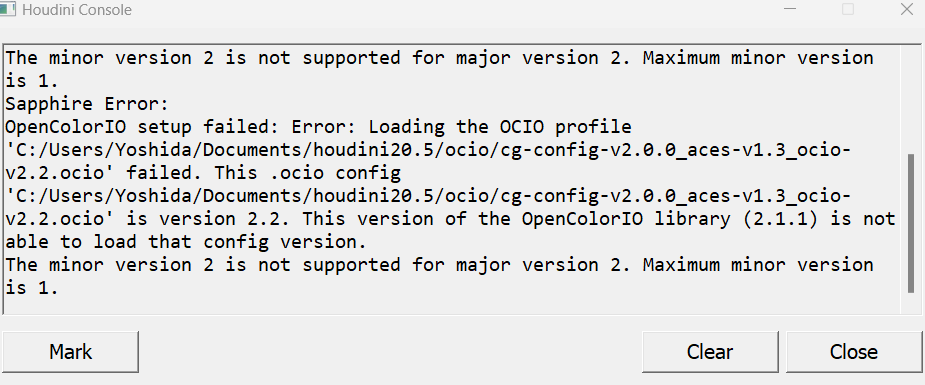The height and width of the screenshot is (385, 925).
Task: Click the scrollbar track below the thumb
Action: 911,302
